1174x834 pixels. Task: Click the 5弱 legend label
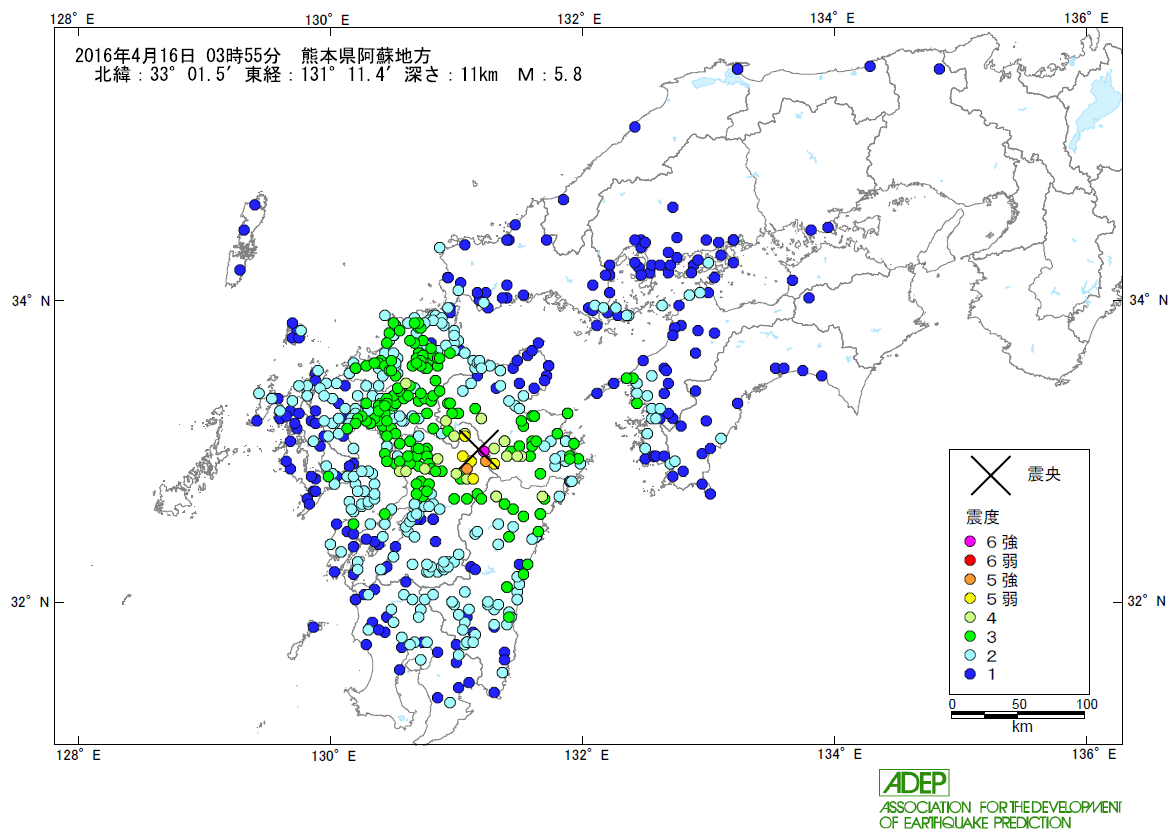click(x=1002, y=599)
